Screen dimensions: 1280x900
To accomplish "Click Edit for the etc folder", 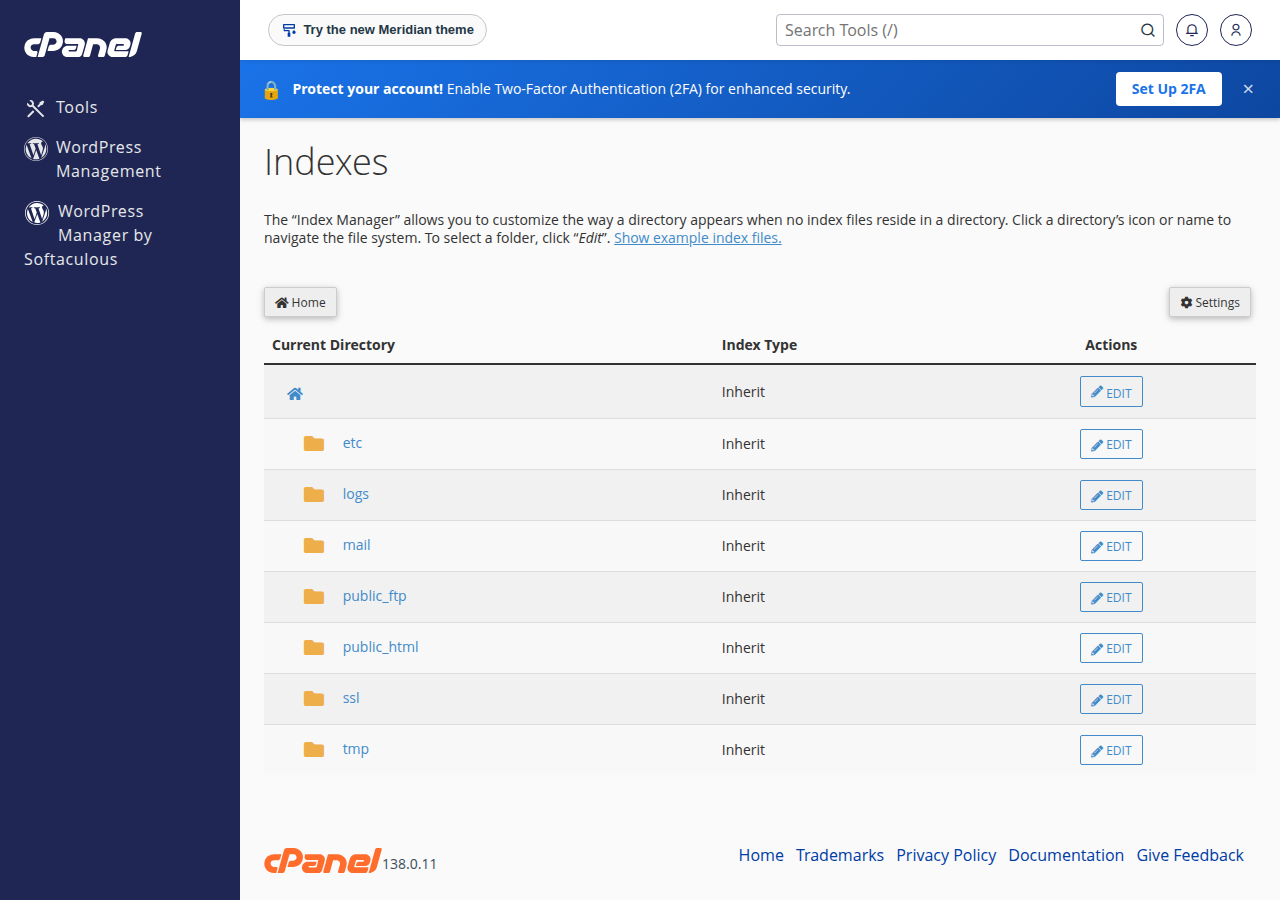I will coord(1111,444).
